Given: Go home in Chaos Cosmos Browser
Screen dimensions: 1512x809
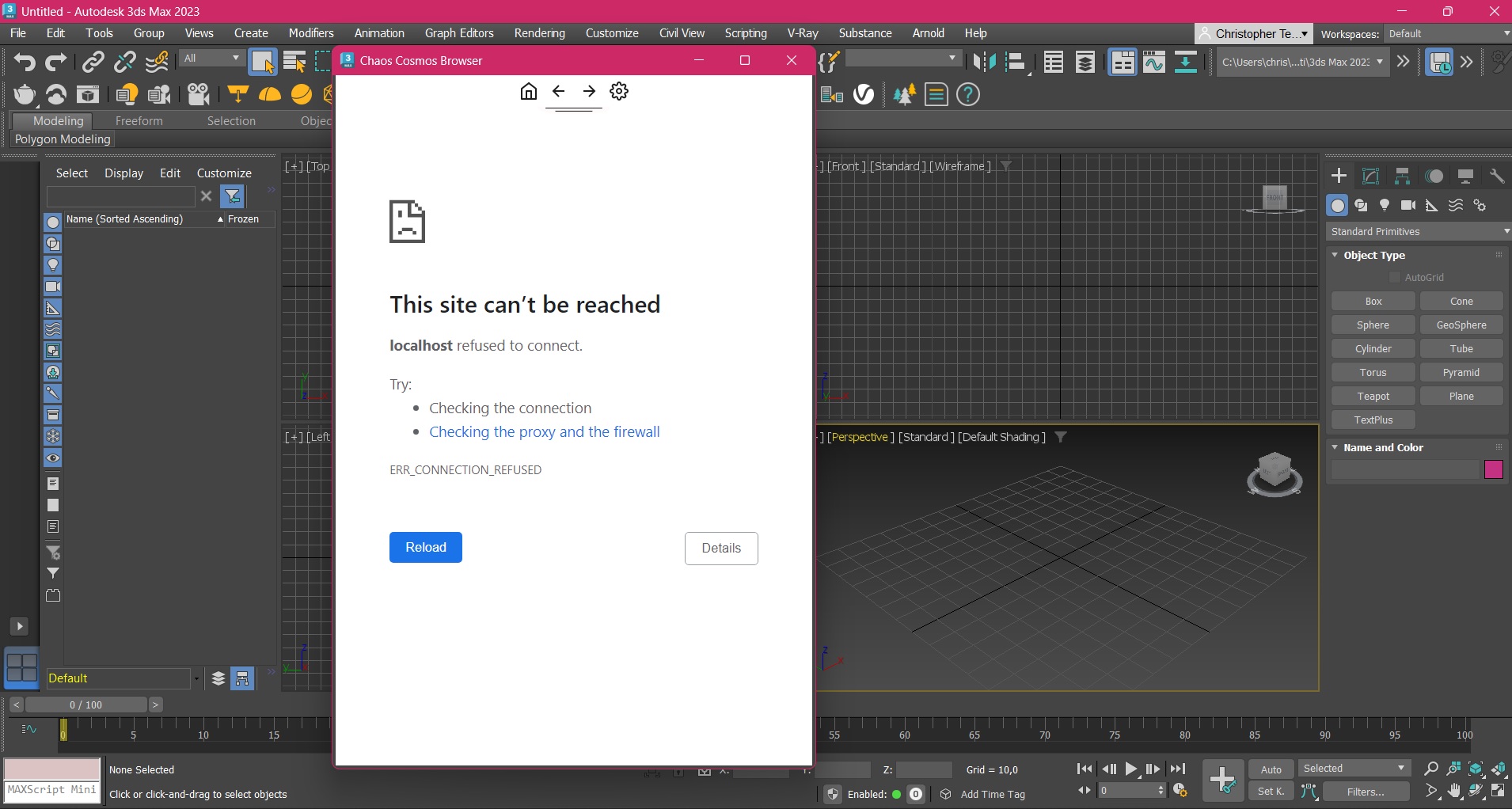Looking at the screenshot, I should [x=529, y=92].
